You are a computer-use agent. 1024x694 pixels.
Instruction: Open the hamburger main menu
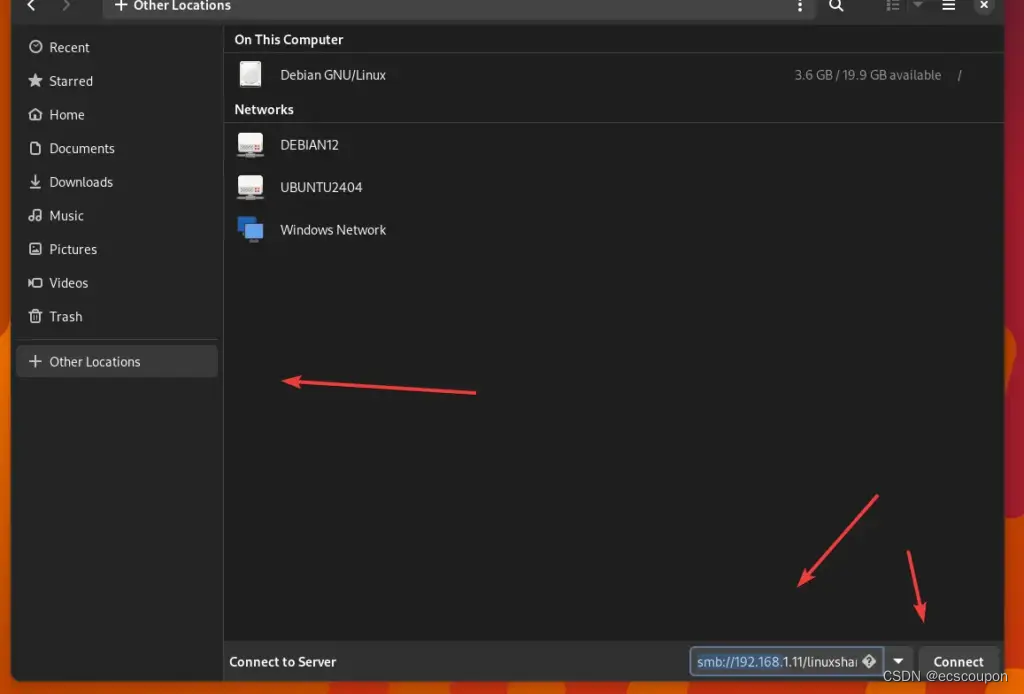pos(949,6)
